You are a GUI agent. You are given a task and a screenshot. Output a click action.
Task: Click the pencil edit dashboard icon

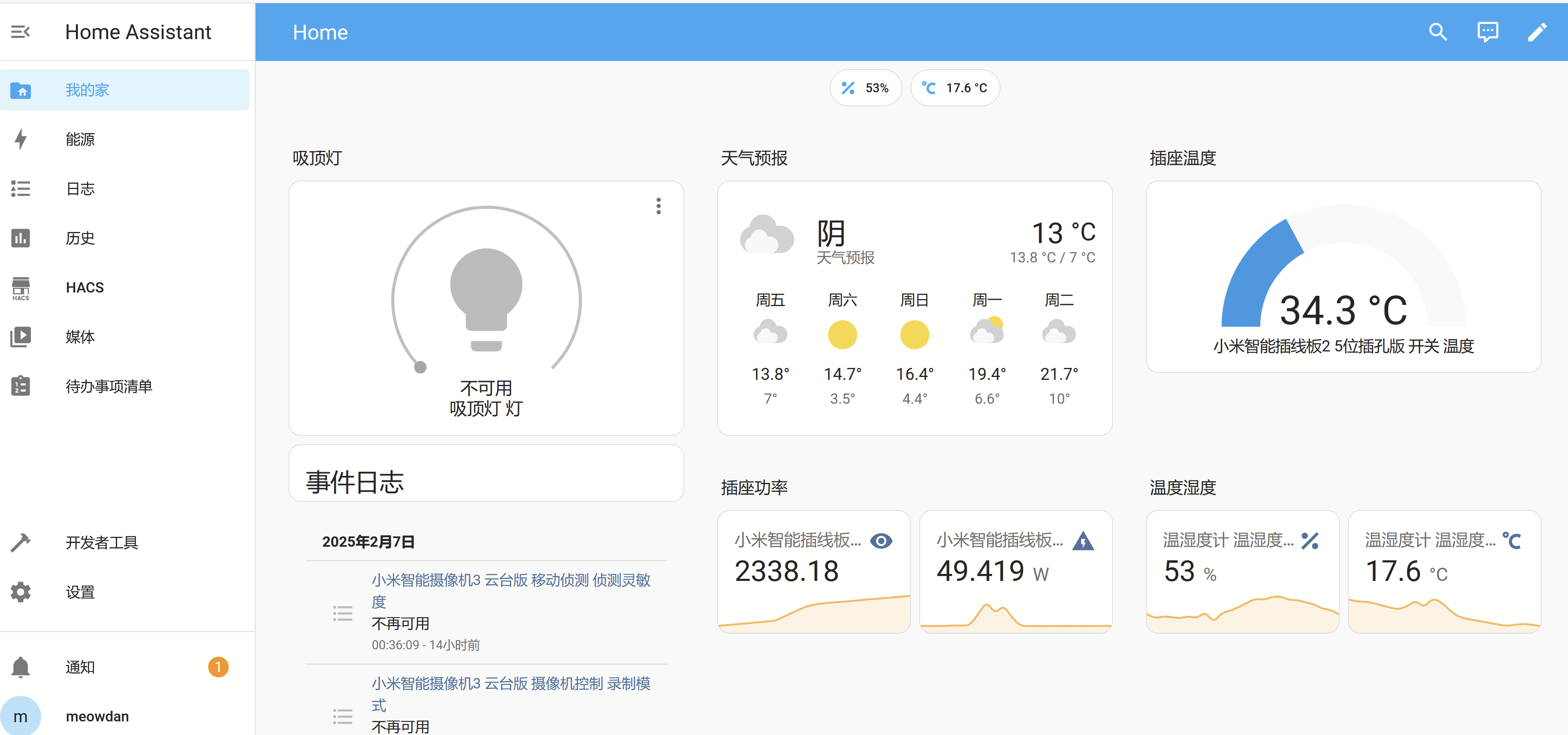click(1537, 32)
